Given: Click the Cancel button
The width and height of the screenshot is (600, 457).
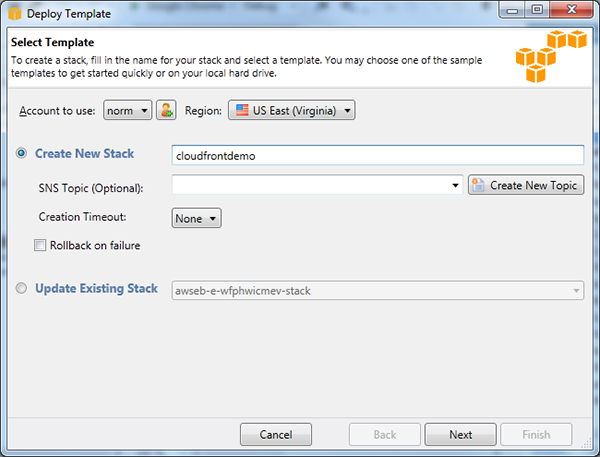Looking at the screenshot, I should click(x=276, y=434).
